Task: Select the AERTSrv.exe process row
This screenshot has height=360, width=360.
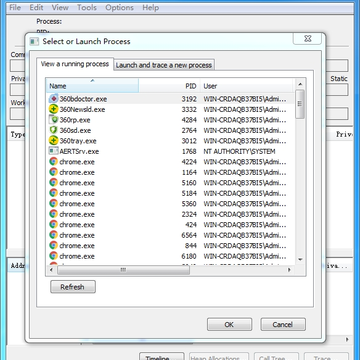Action: click(x=170, y=151)
